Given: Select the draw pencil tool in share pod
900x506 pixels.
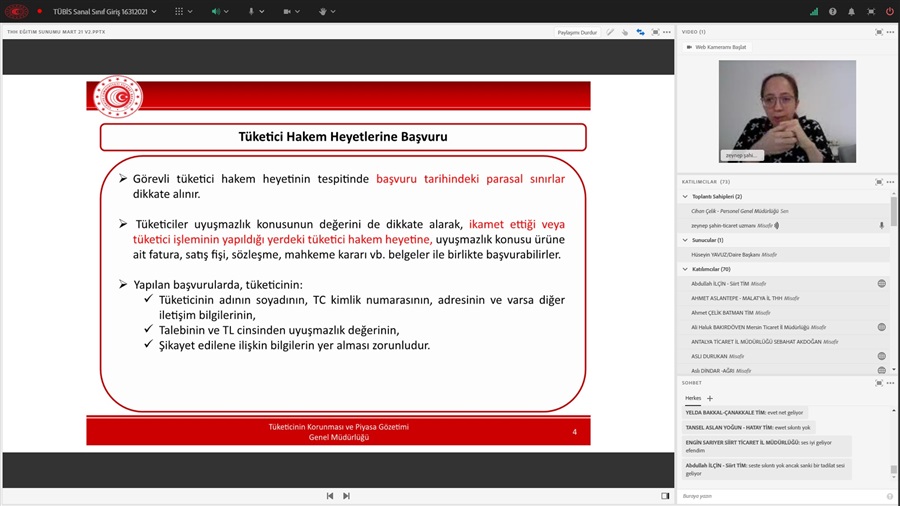Looking at the screenshot, I should (x=610, y=32).
